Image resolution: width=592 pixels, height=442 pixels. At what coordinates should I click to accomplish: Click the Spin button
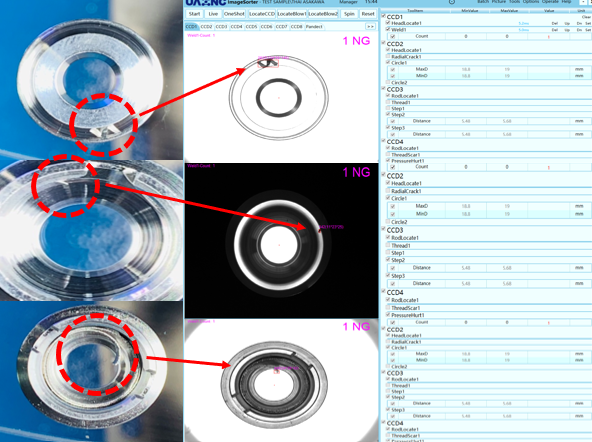[349, 14]
